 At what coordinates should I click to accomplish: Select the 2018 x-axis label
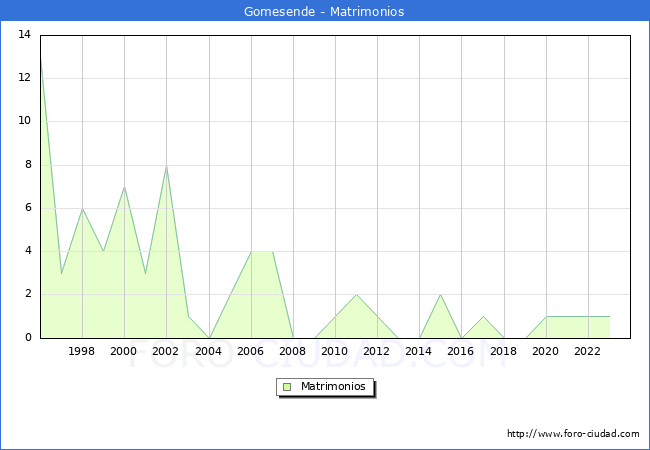[x=504, y=351]
